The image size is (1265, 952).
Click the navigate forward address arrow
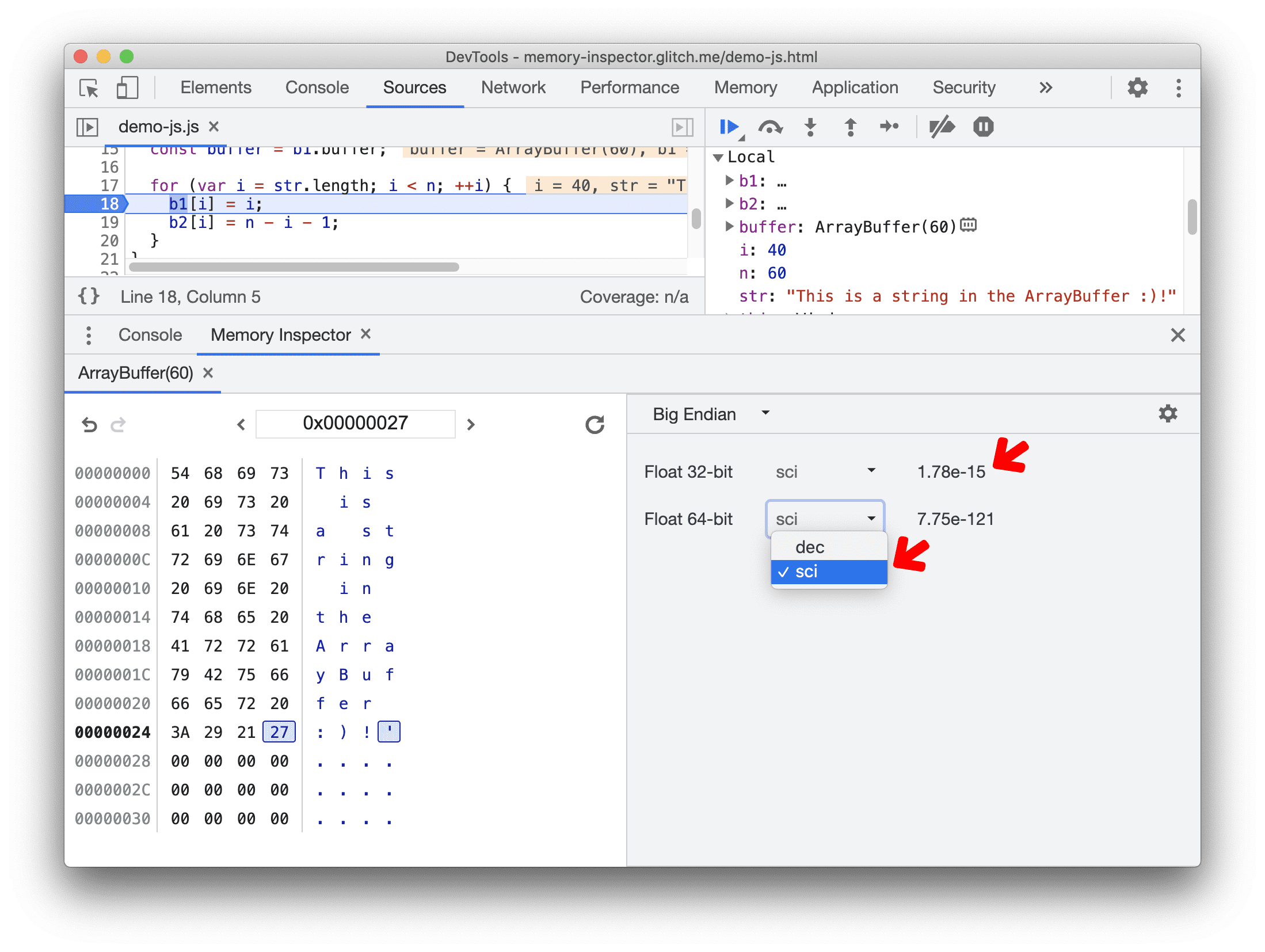[x=471, y=423]
